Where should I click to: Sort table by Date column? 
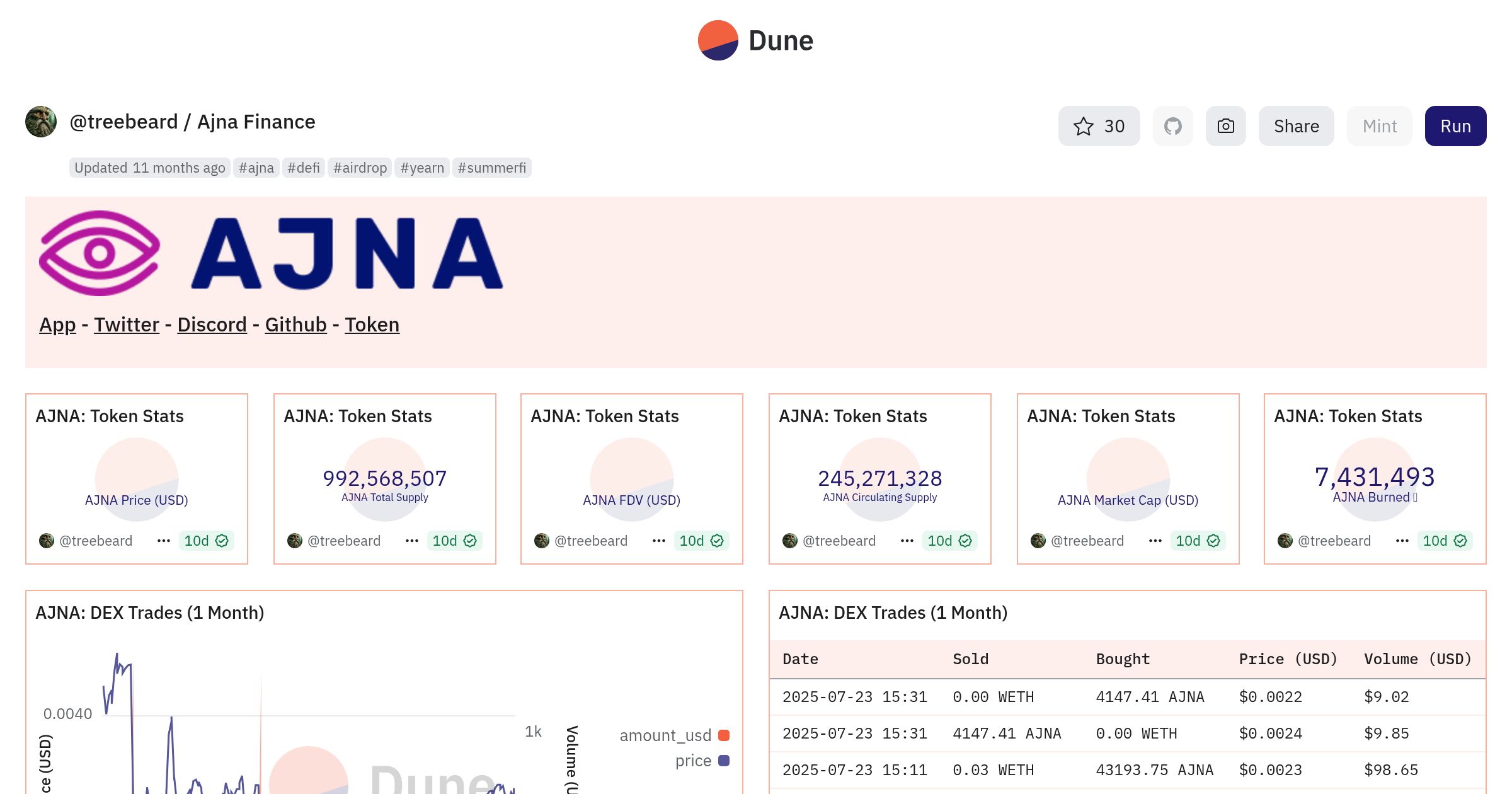[800, 659]
